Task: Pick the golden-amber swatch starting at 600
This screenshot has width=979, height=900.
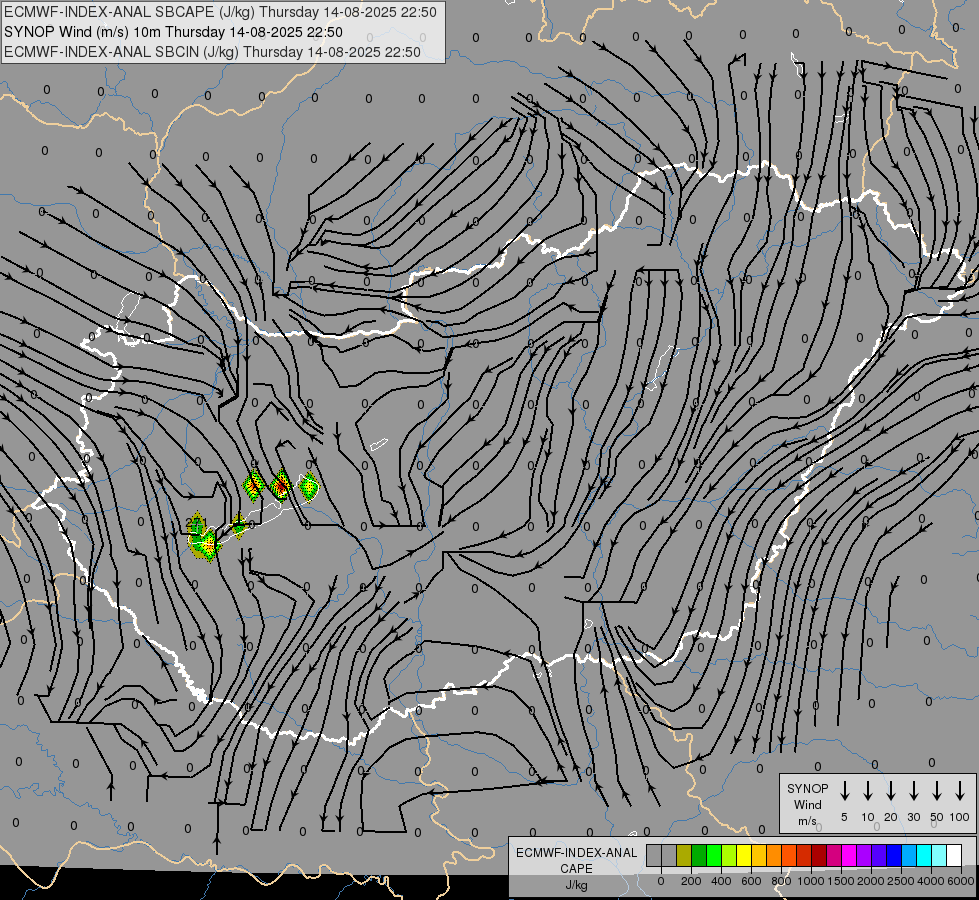Action: click(x=759, y=856)
